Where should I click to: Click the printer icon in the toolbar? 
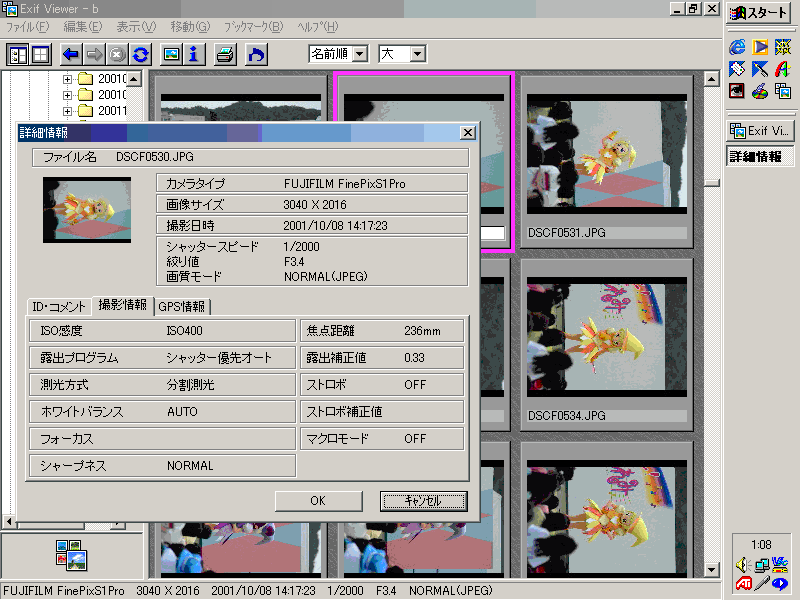point(226,54)
